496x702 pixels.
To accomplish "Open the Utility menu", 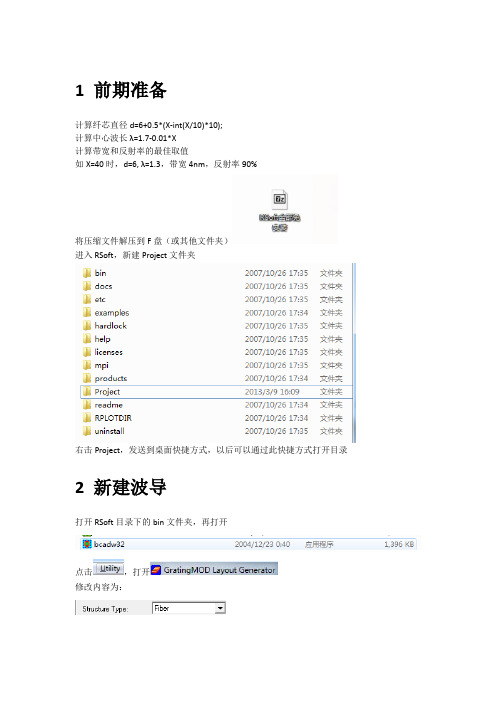I will (109, 568).
